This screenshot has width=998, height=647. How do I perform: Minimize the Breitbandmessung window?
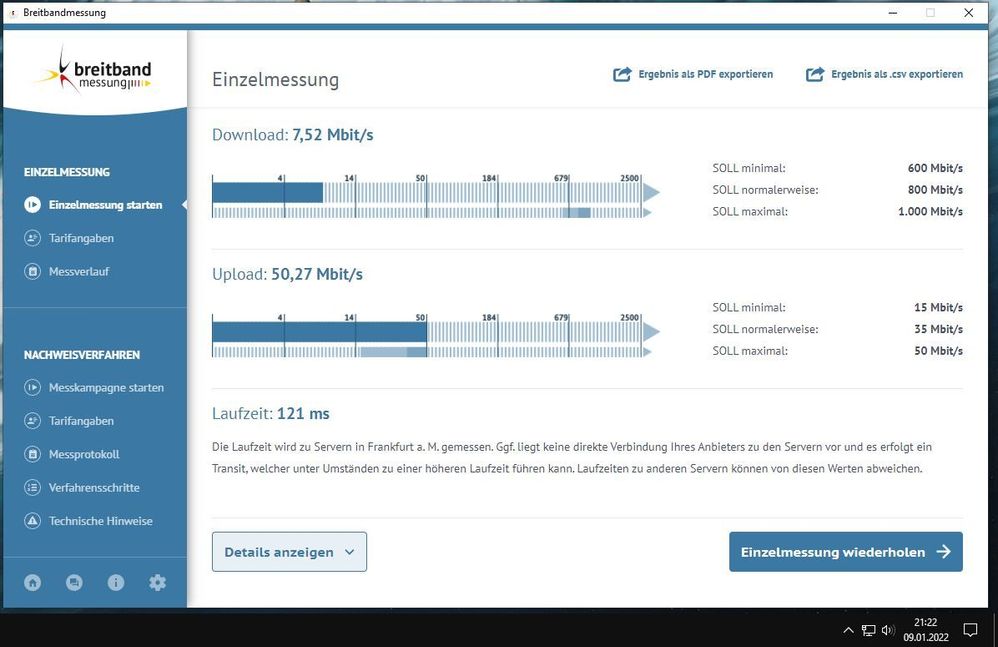click(x=893, y=13)
